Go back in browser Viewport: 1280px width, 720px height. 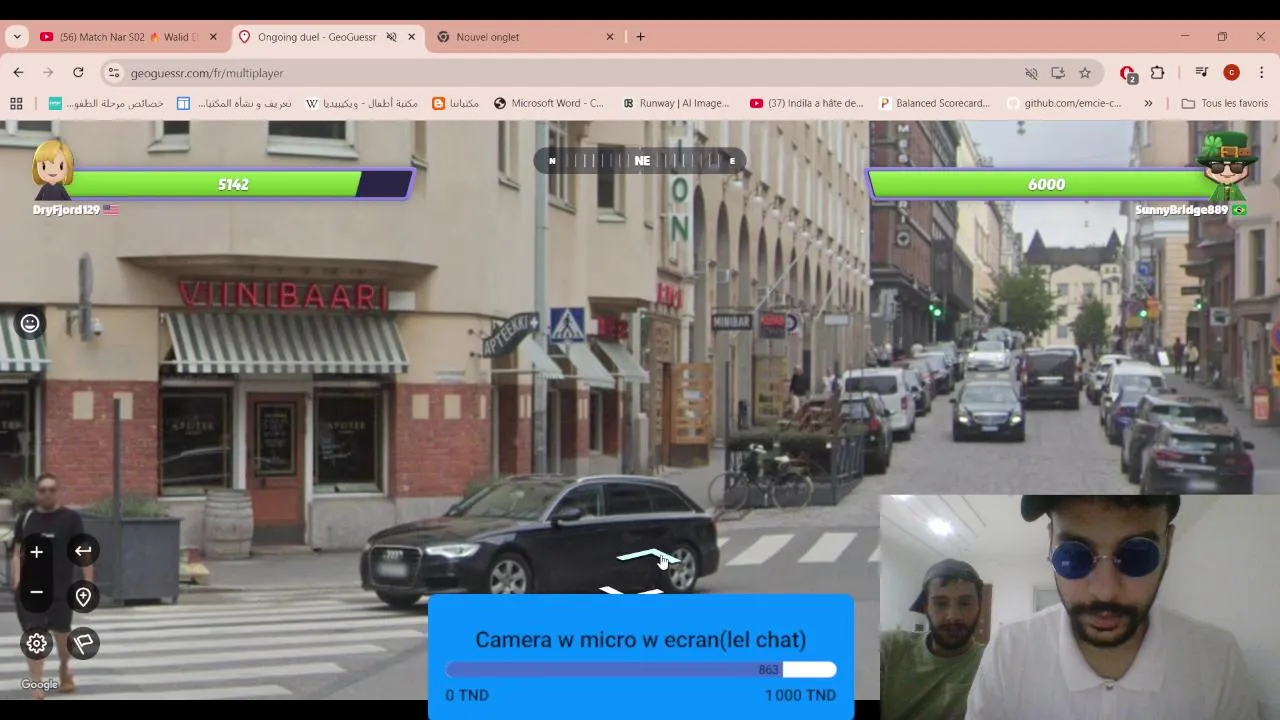[x=18, y=72]
